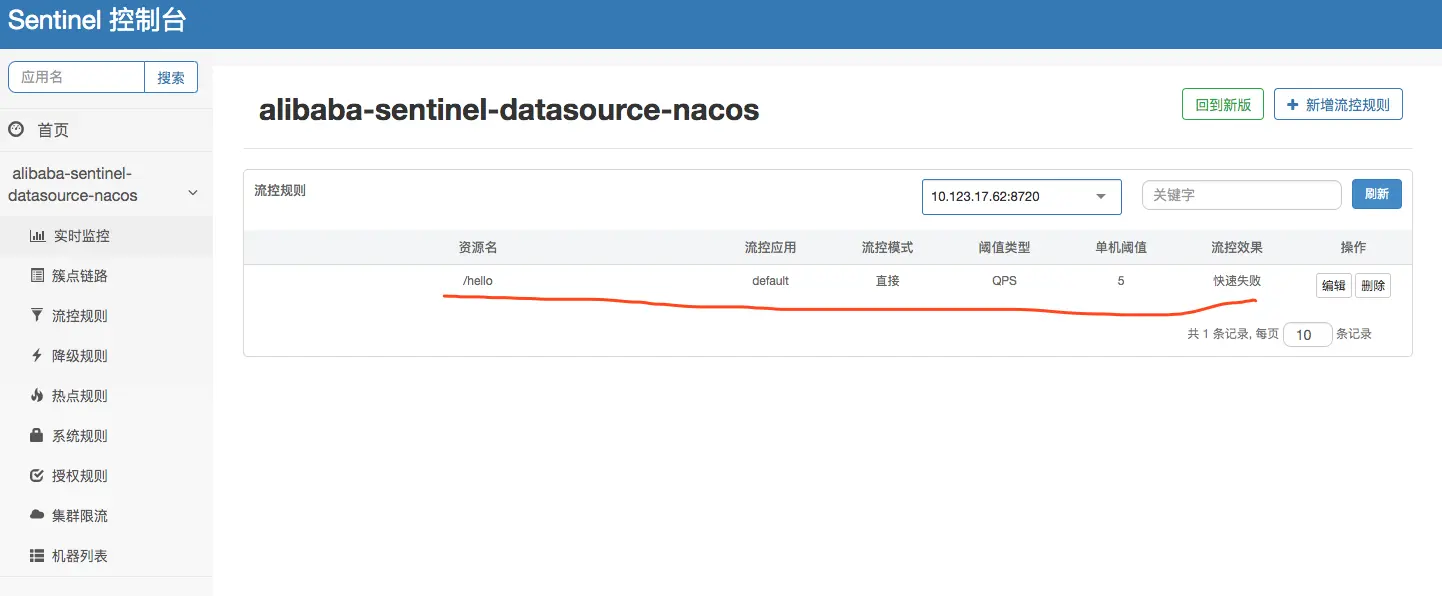
Task: Expand the sidebar app menu chevron
Action: [192, 192]
